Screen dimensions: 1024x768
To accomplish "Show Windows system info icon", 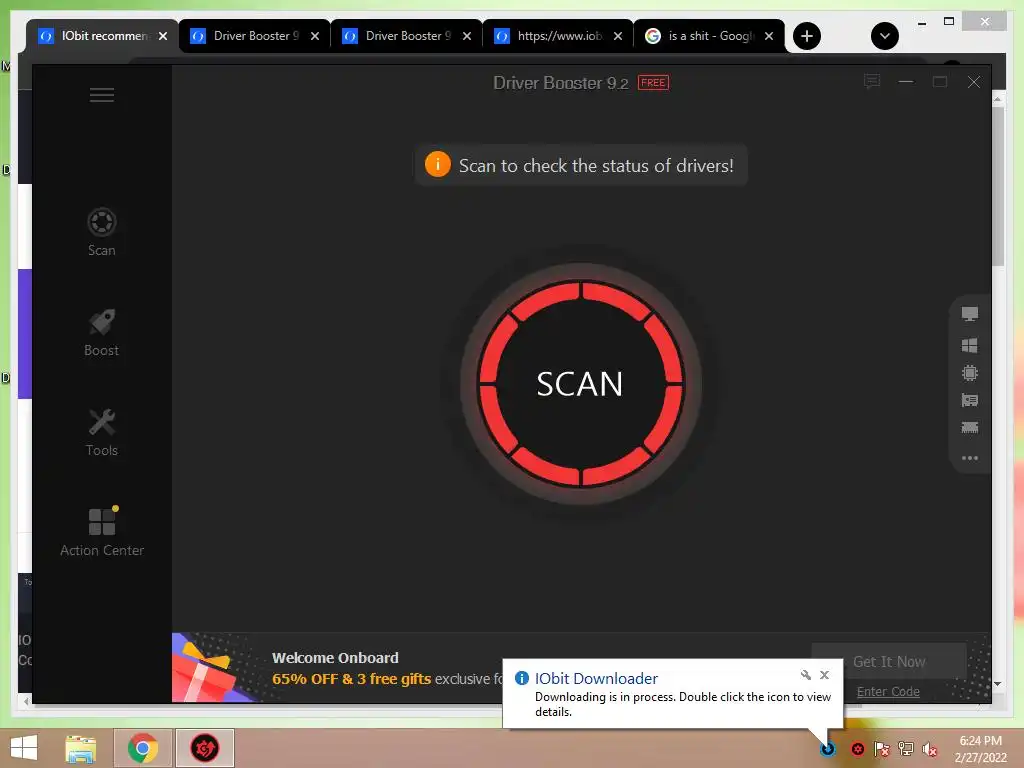I will click(x=970, y=345).
